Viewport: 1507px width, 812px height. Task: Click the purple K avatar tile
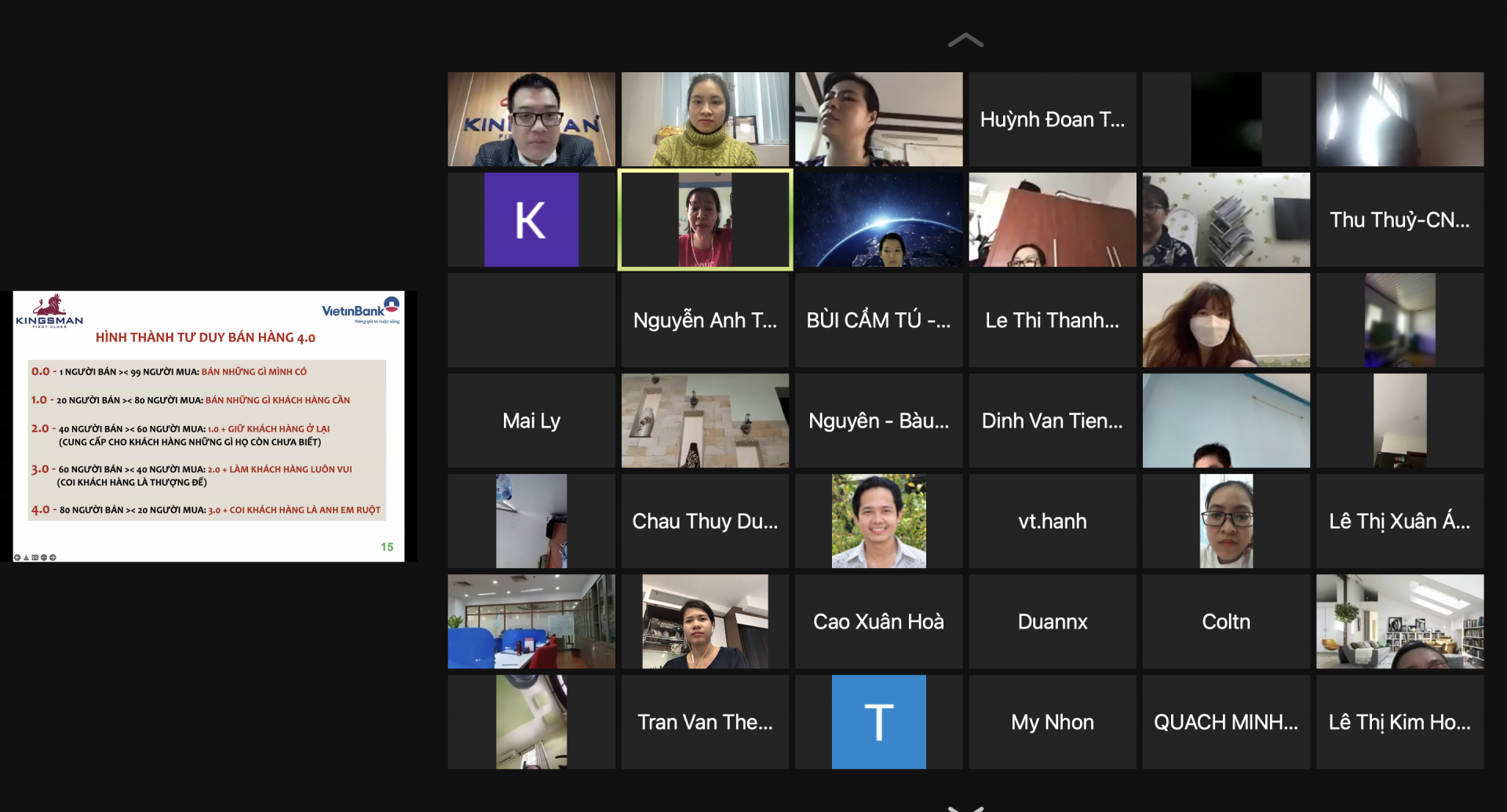(x=531, y=220)
